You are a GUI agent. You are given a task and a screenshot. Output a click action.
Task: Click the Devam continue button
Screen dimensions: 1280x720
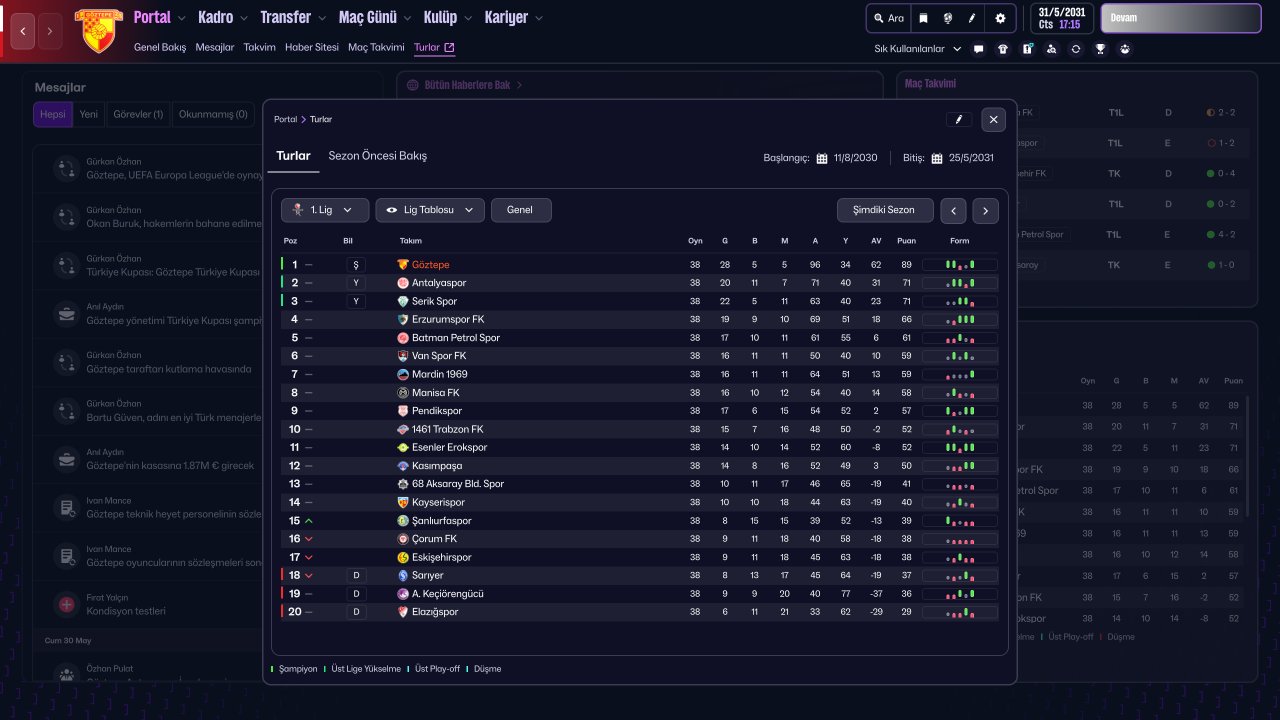coord(1181,18)
